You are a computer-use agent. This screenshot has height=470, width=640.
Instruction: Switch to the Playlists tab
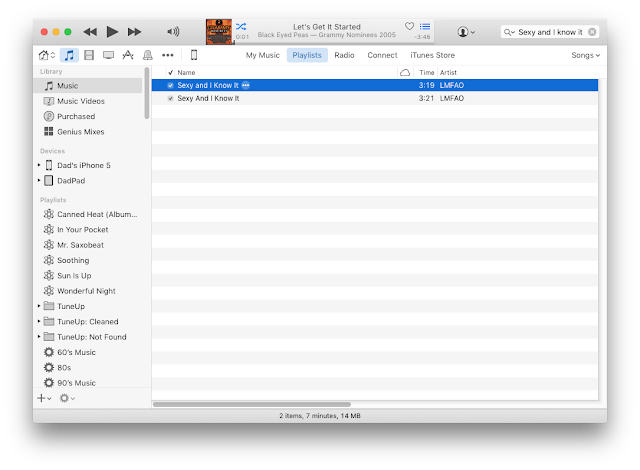click(307, 55)
